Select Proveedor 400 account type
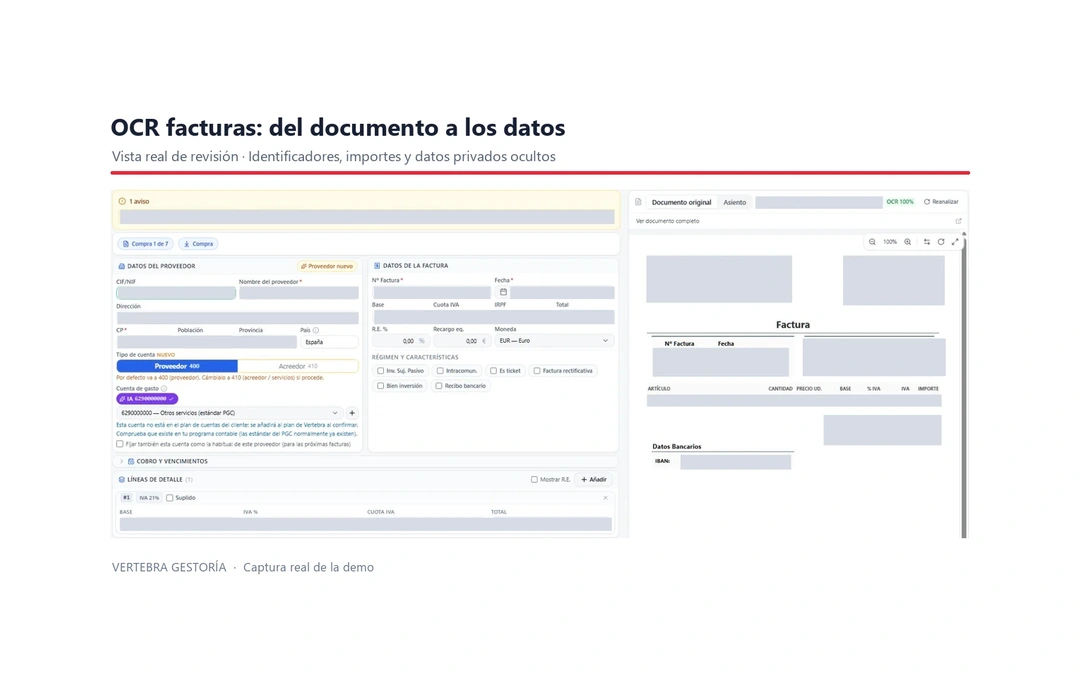Screen dimensions: 1080x675 click(177, 366)
